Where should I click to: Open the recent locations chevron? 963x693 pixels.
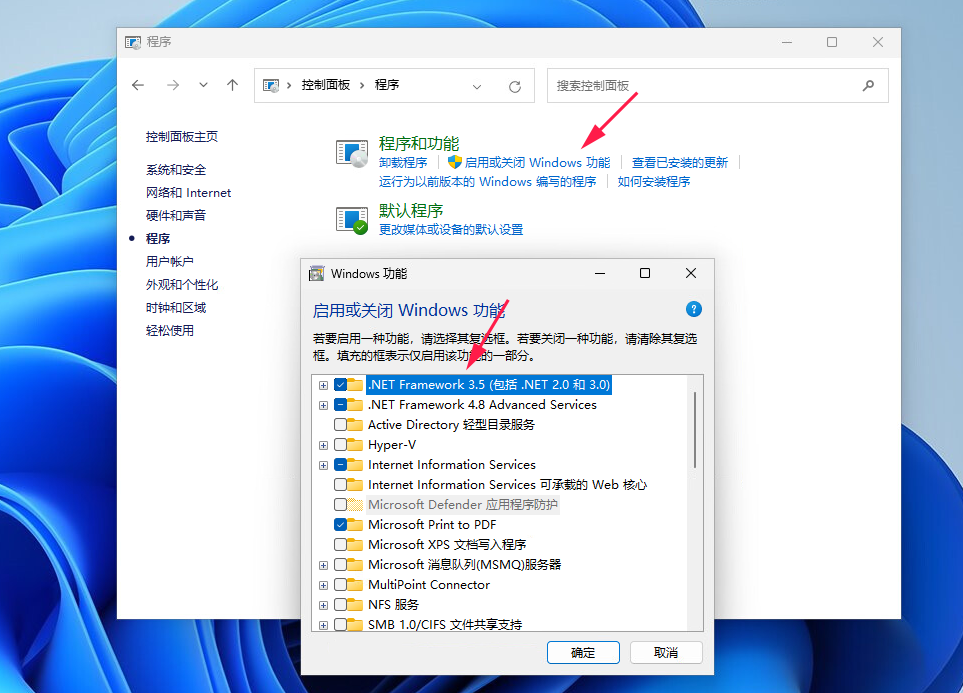tap(203, 85)
